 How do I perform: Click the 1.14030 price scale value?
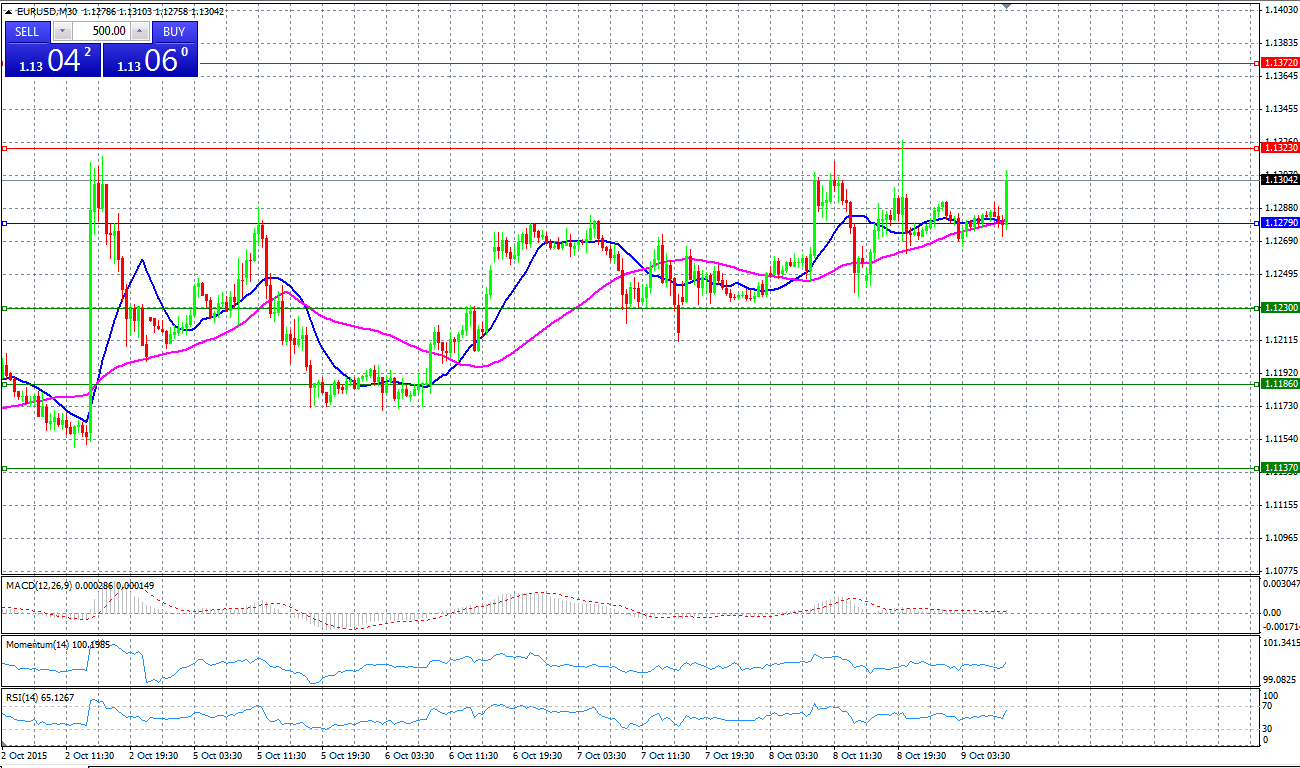1280,9
